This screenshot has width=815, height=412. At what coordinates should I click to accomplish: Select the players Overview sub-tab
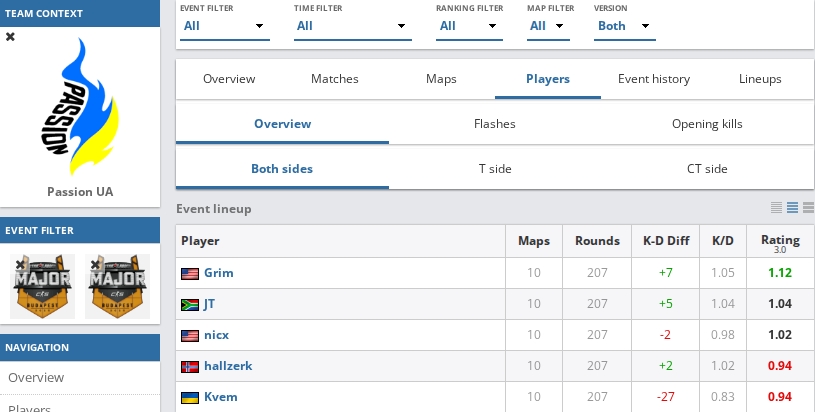[x=282, y=124]
